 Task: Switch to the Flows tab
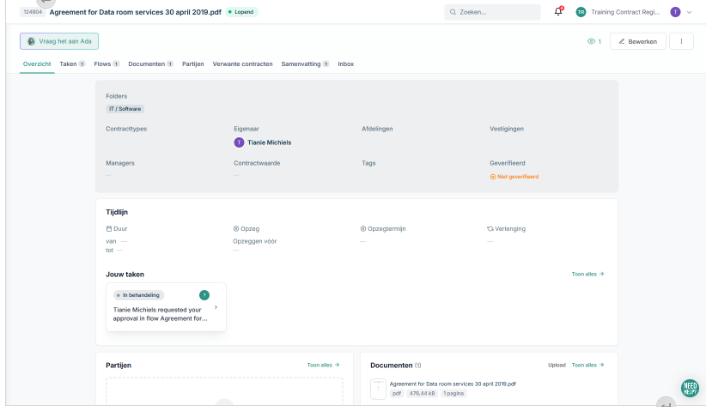point(105,63)
